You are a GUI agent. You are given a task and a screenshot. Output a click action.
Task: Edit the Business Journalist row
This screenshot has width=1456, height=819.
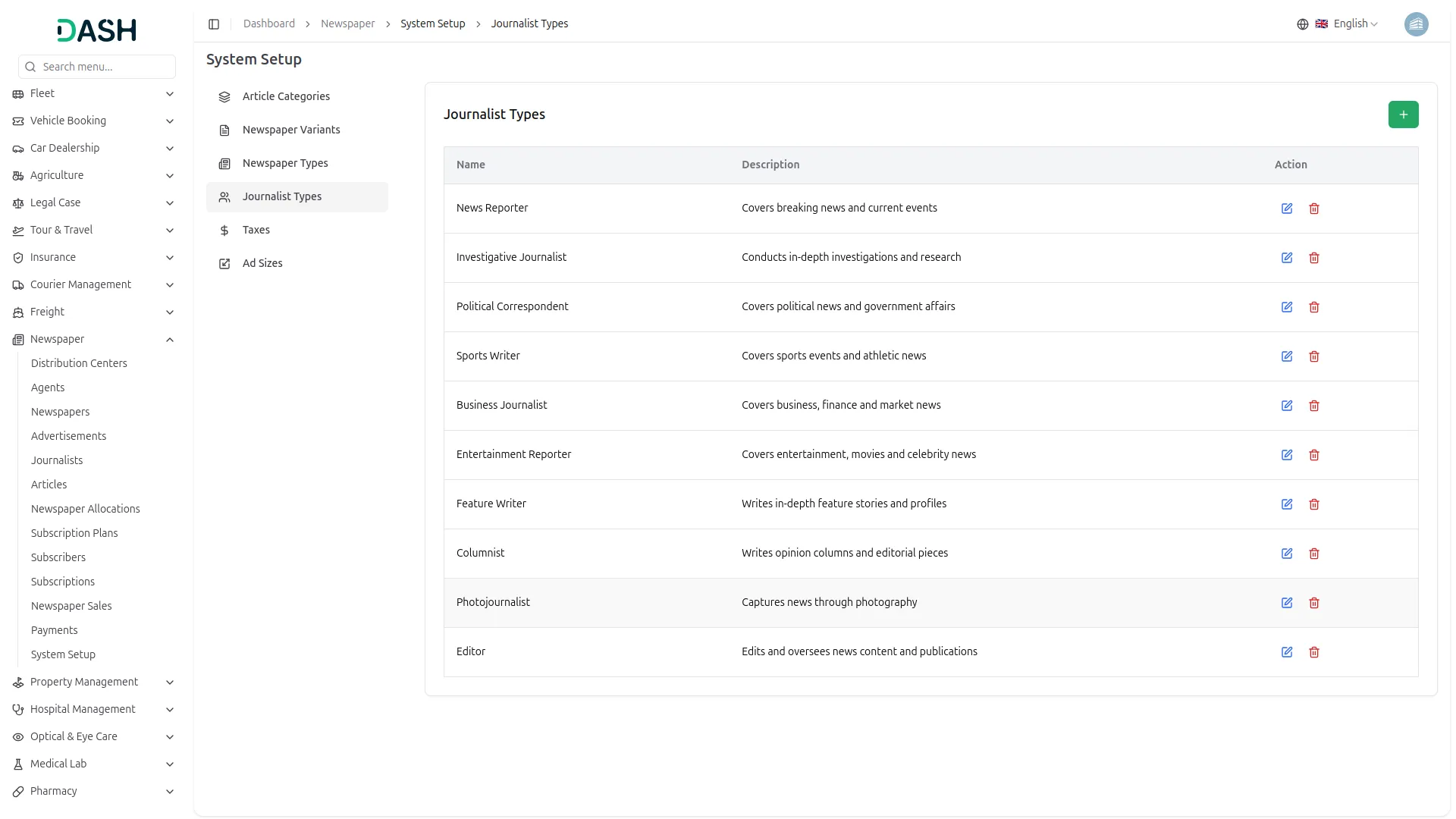(1287, 406)
